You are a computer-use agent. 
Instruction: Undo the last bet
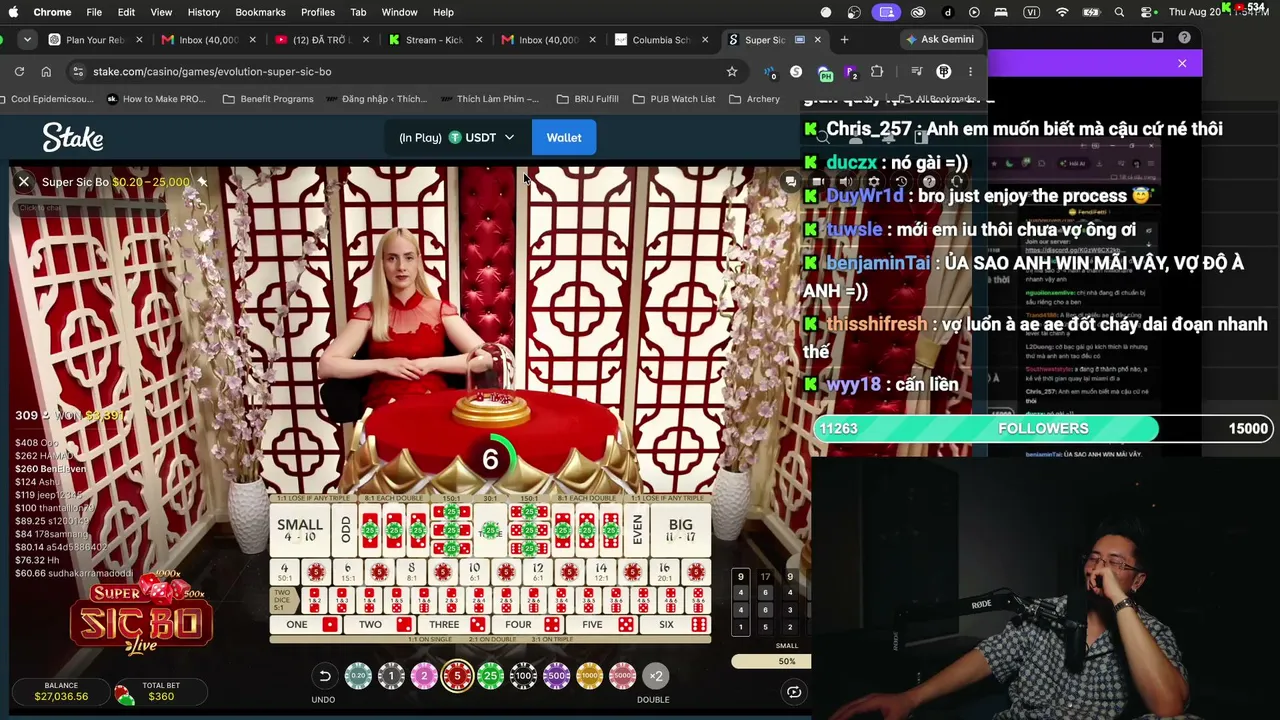coord(324,676)
